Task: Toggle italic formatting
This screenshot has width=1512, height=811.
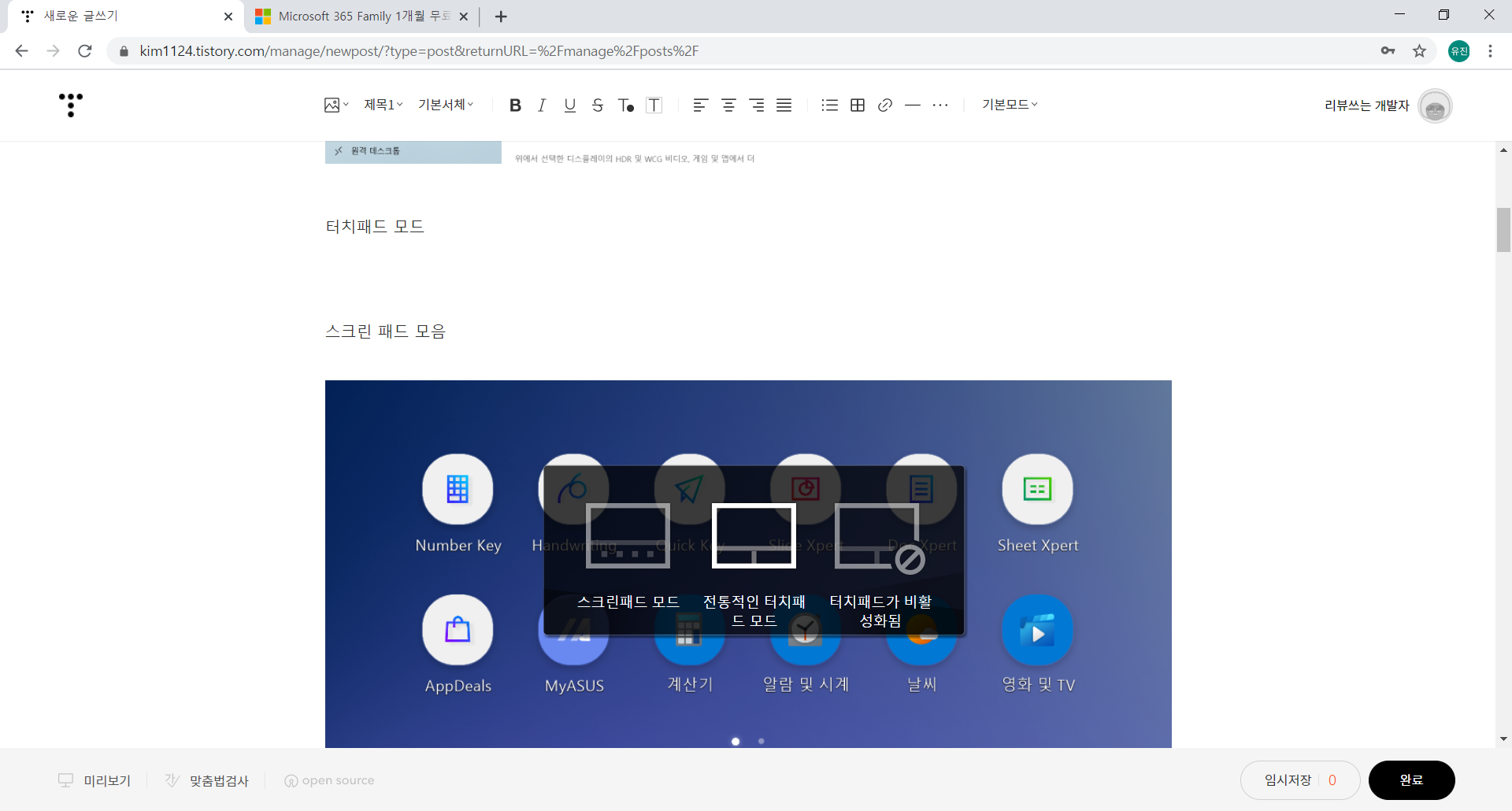Action: (x=542, y=105)
